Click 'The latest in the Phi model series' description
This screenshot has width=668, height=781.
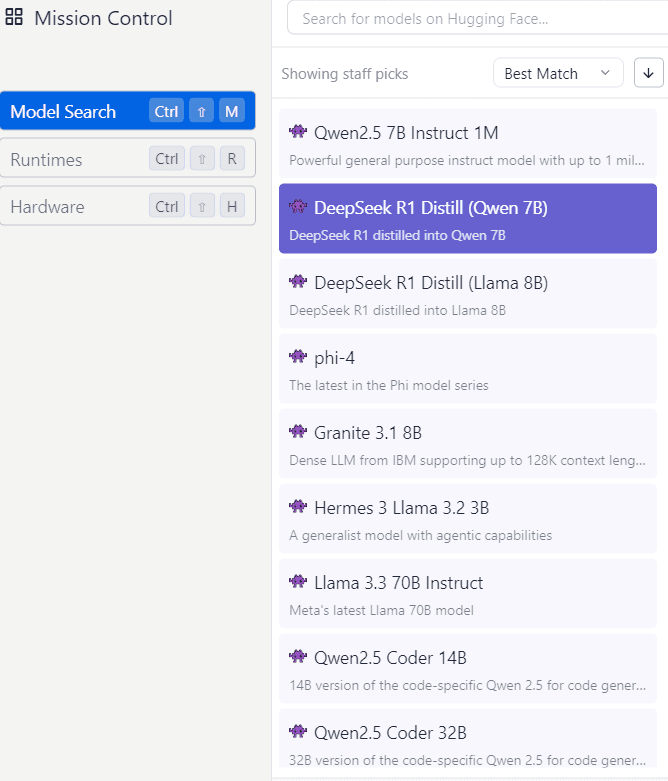point(389,385)
